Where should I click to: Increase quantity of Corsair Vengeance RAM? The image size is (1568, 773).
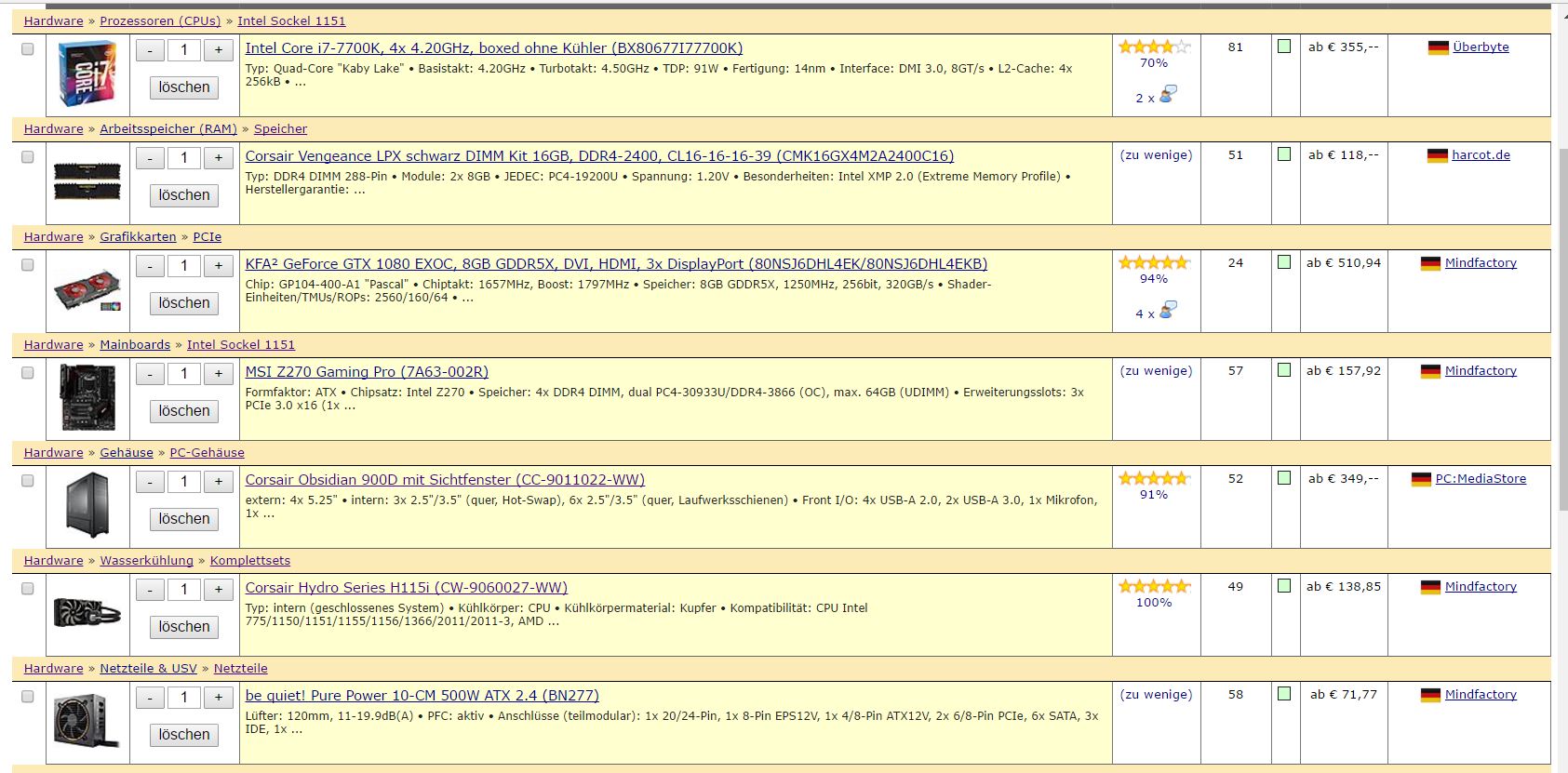click(219, 158)
